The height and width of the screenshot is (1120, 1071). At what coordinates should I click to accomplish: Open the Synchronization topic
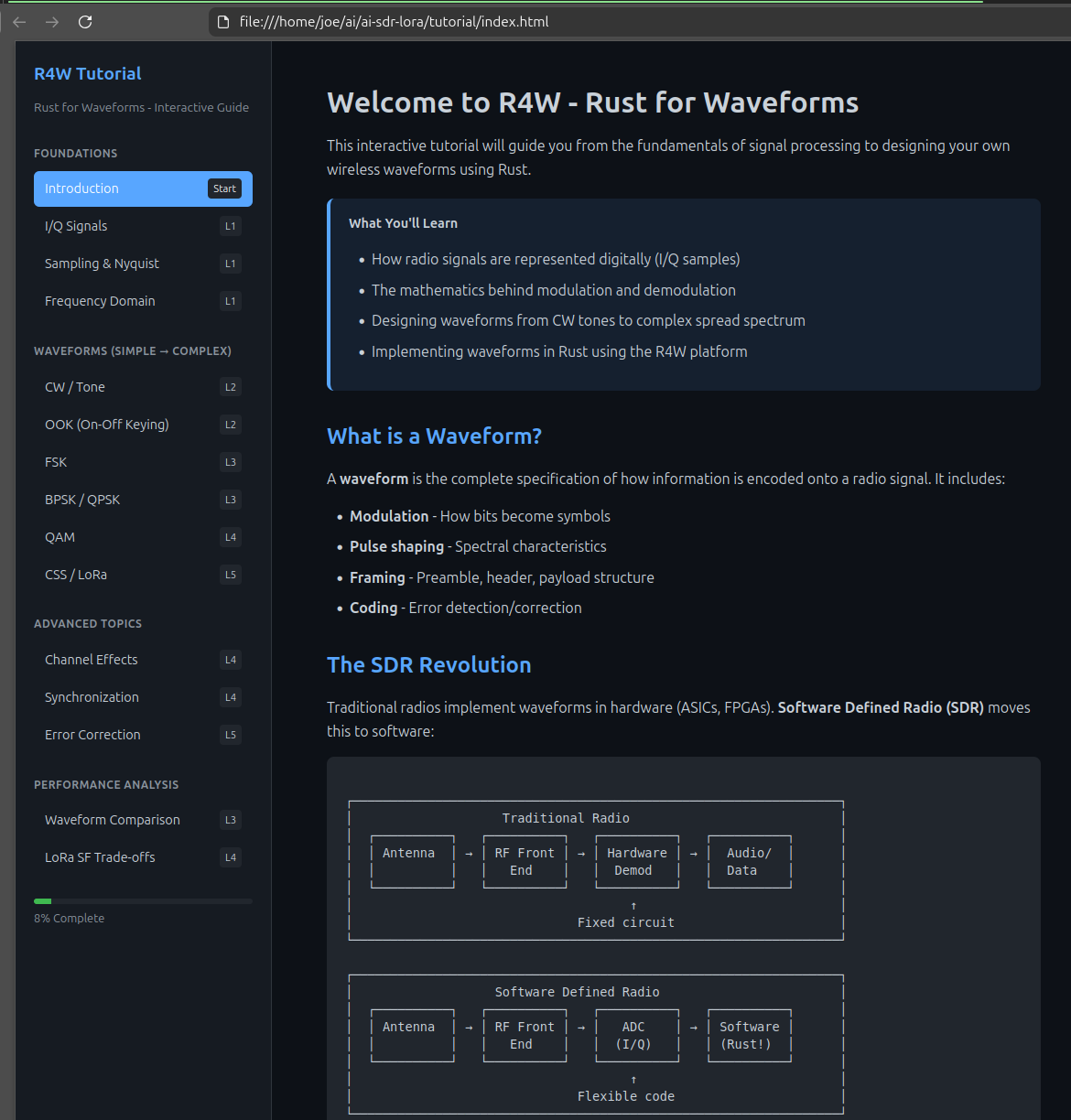click(x=92, y=697)
